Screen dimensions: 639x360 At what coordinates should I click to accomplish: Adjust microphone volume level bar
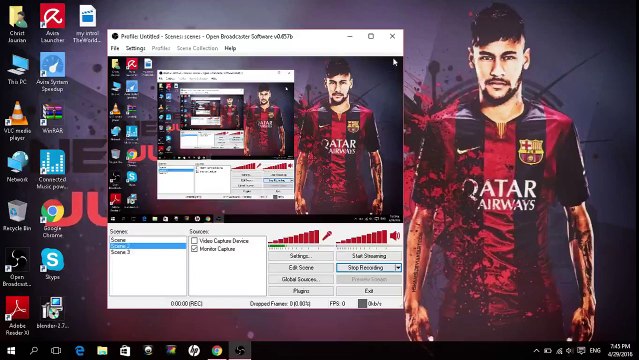pyautogui.click(x=294, y=237)
